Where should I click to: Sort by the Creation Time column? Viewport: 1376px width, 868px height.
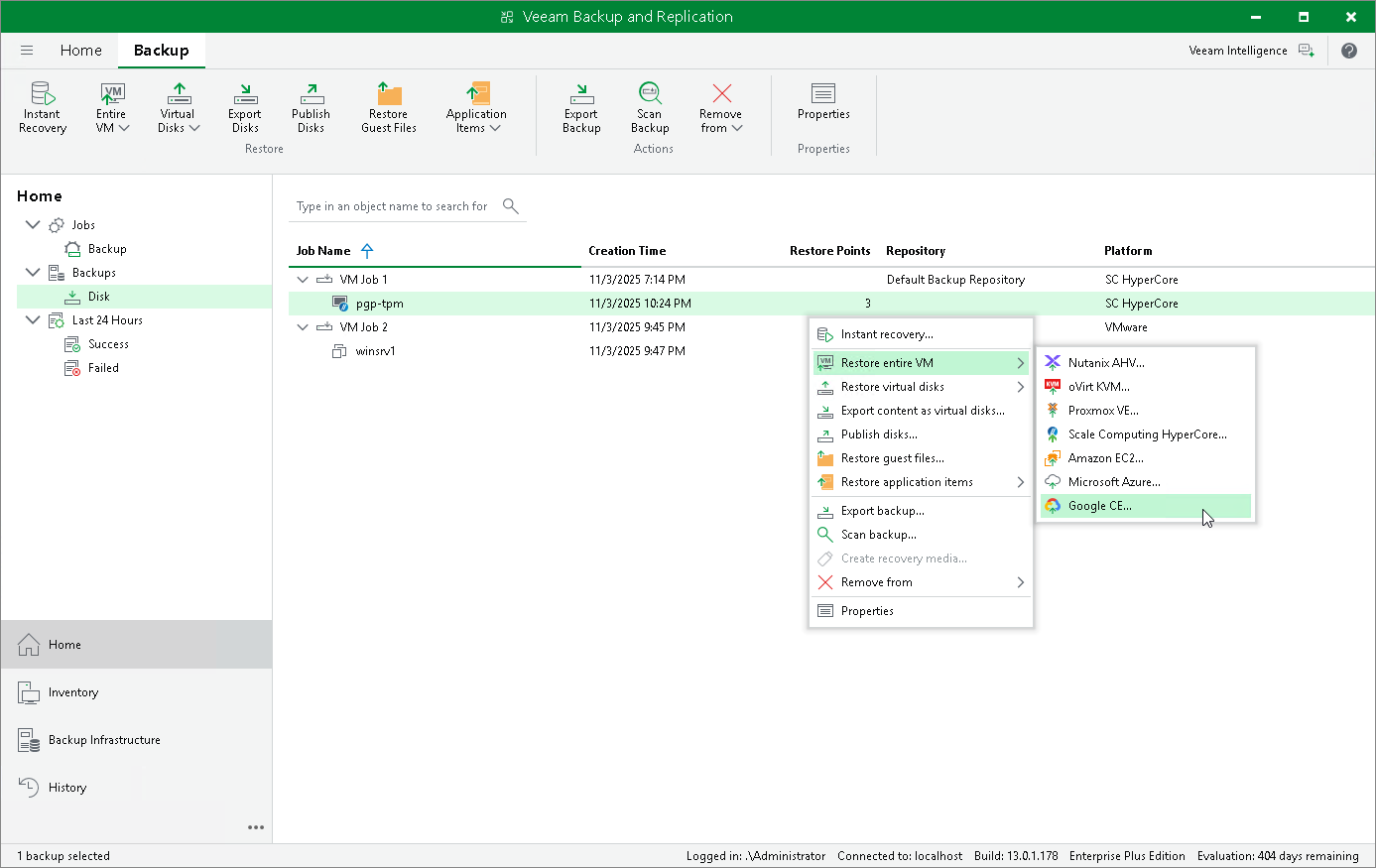point(627,251)
